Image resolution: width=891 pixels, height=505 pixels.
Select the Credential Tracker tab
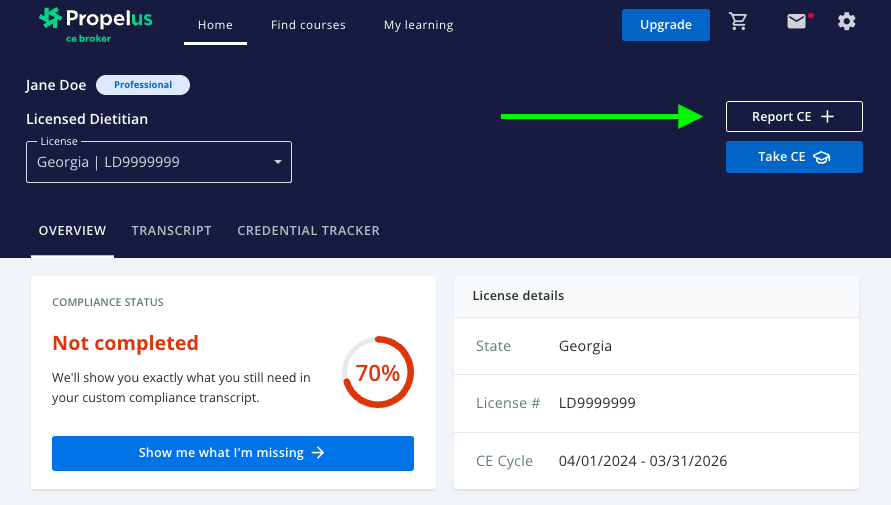pyautogui.click(x=308, y=231)
